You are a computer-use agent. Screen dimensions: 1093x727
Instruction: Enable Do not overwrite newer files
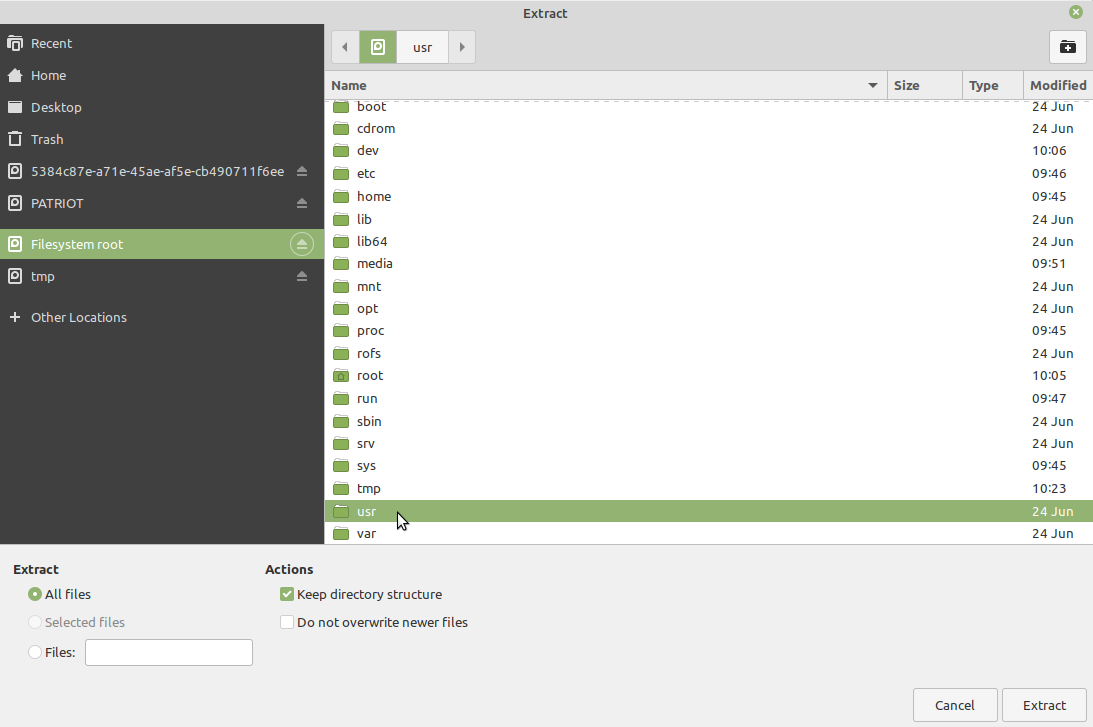(x=288, y=622)
